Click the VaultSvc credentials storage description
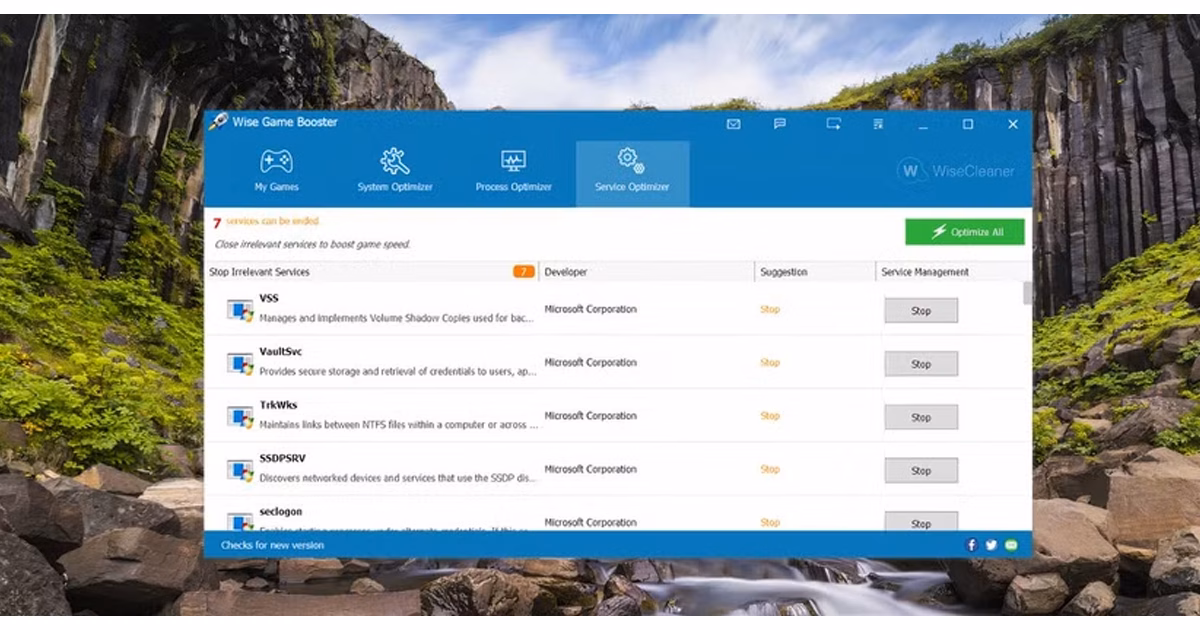 pyautogui.click(x=398, y=371)
